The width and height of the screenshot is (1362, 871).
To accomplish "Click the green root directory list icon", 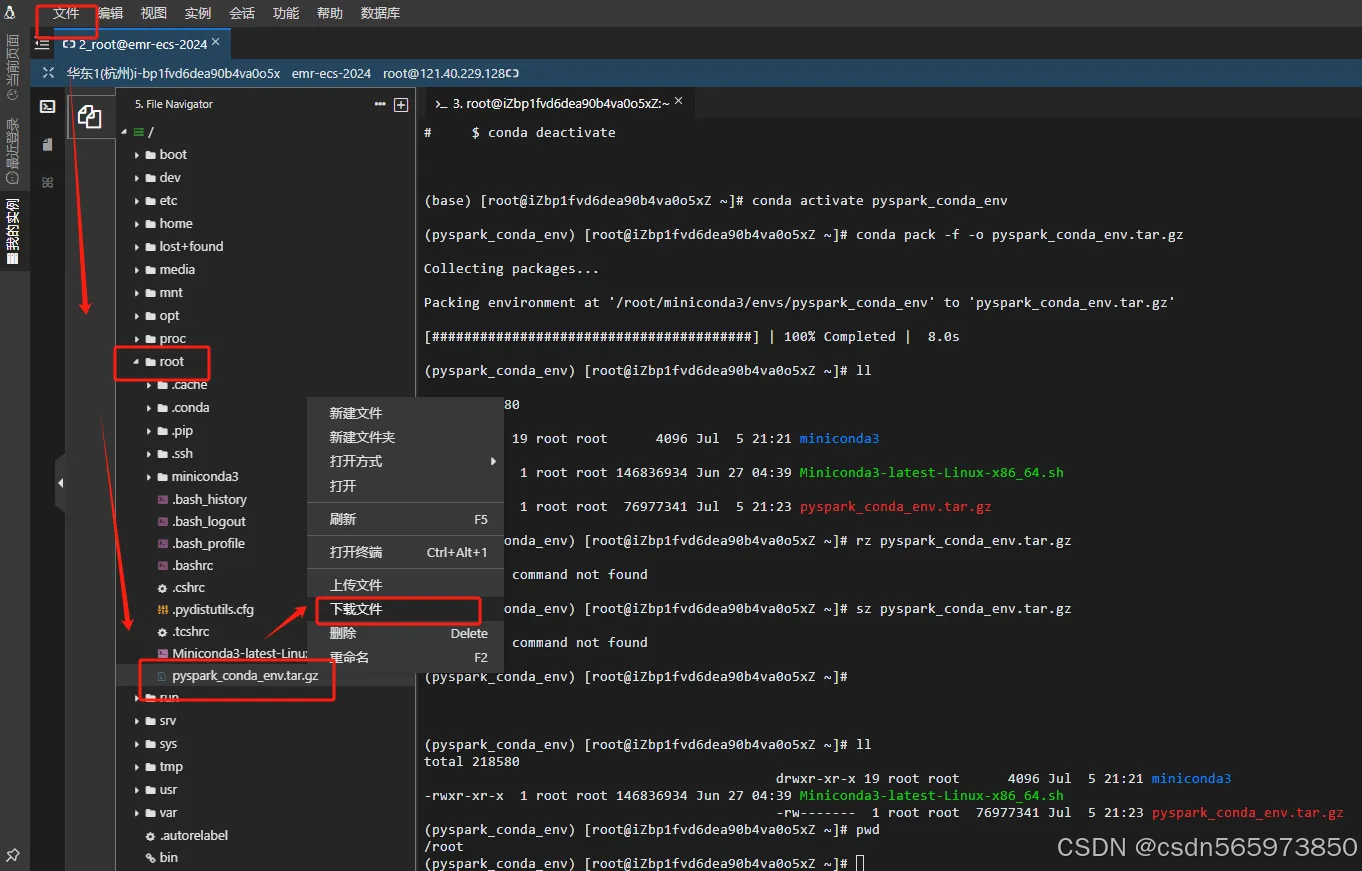I will click(x=138, y=132).
